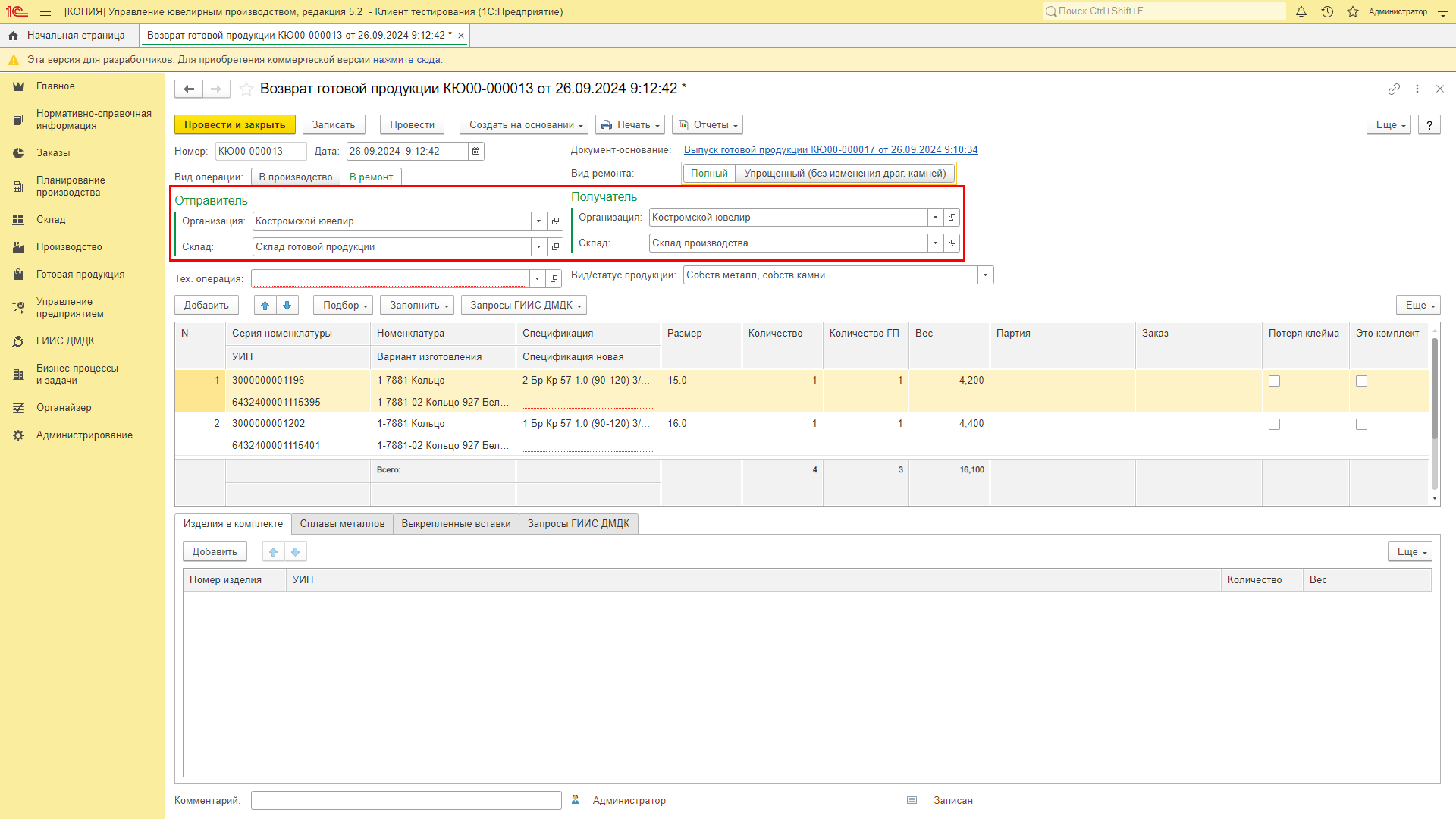The width and height of the screenshot is (1456, 819).
Task: Open the notifications bell icon
Action: [x=1301, y=11]
